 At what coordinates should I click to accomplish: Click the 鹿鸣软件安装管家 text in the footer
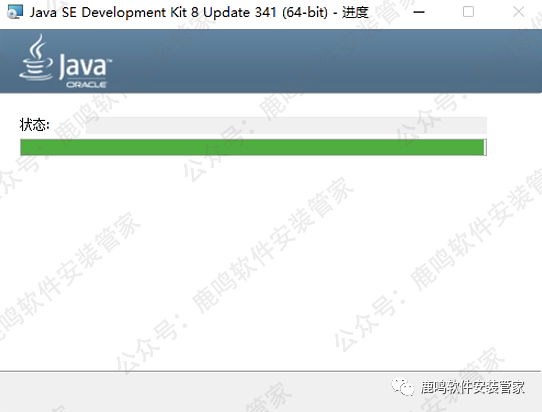473,387
